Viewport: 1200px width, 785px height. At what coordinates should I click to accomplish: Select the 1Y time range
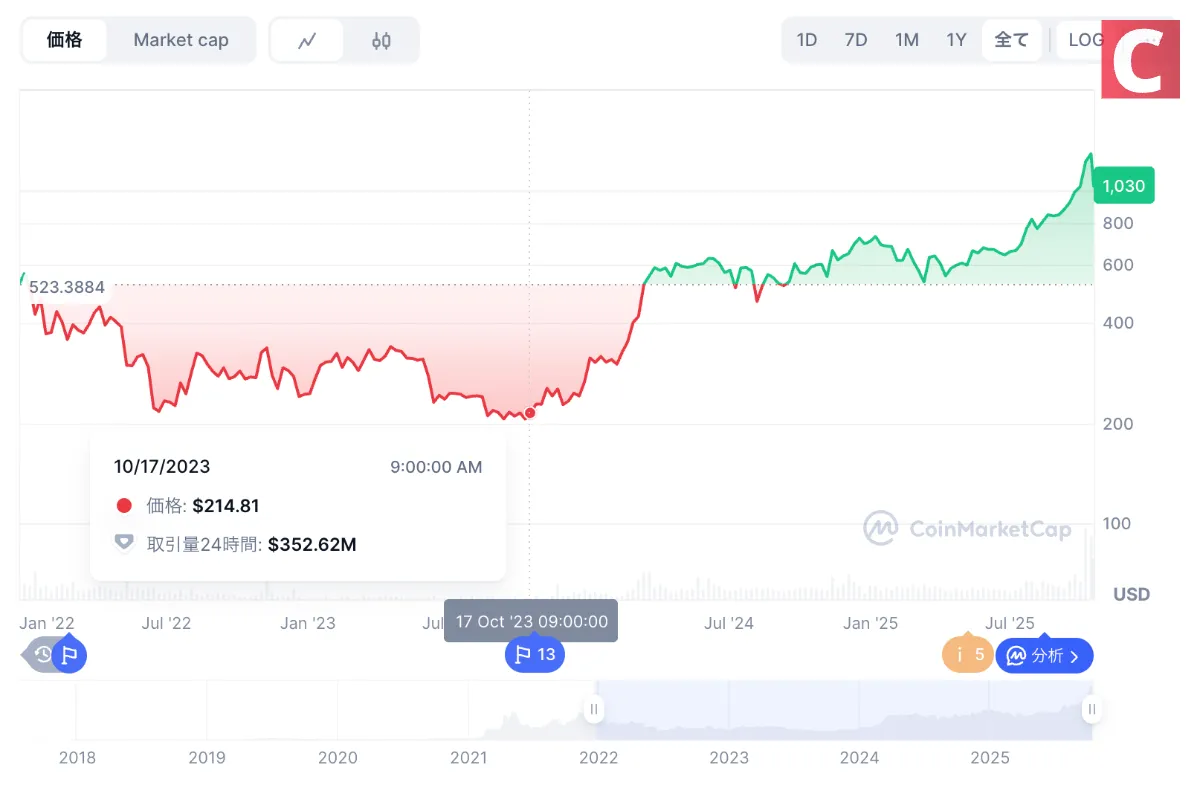956,40
